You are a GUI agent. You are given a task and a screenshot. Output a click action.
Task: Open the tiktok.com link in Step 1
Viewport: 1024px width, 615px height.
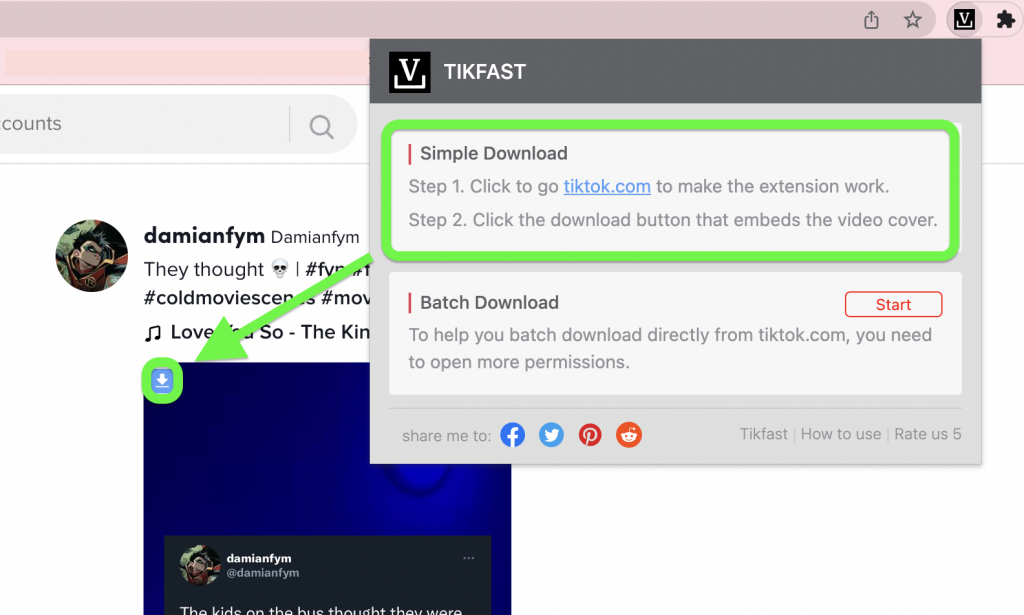pyautogui.click(x=607, y=186)
